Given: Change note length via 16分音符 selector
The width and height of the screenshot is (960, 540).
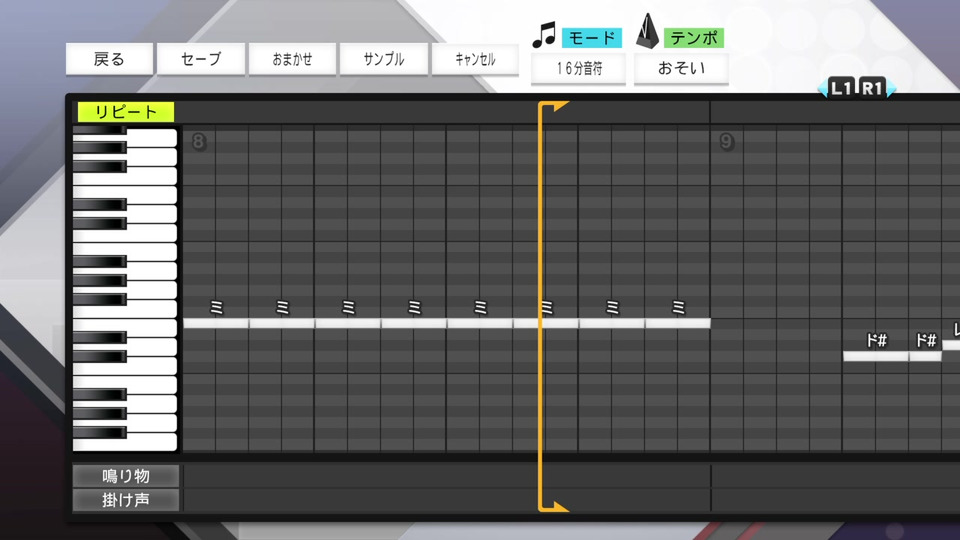Looking at the screenshot, I should [579, 68].
